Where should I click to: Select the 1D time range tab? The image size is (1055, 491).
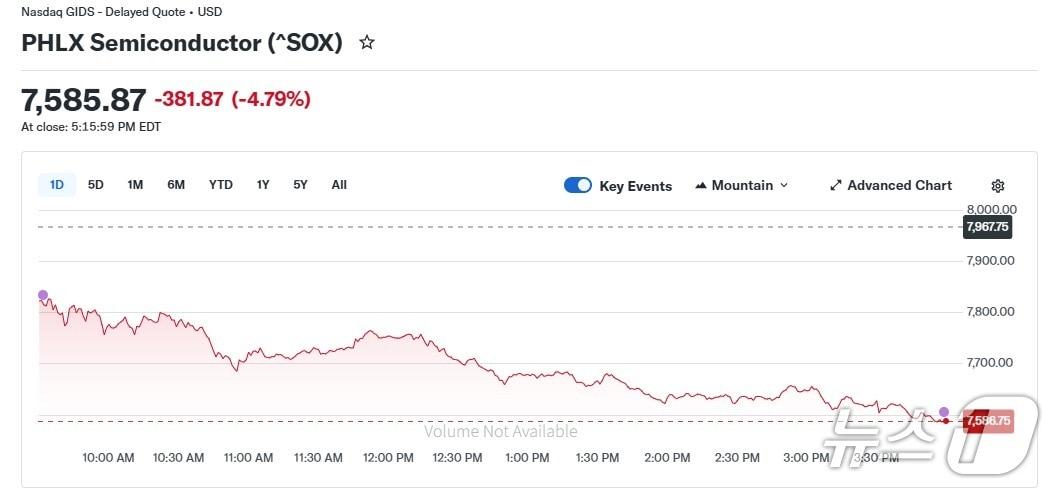[x=57, y=185]
